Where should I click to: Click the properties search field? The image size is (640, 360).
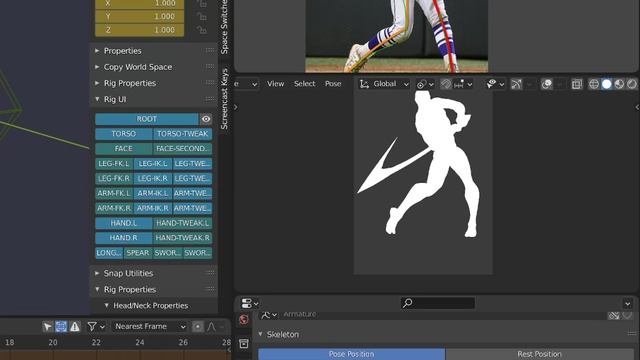coord(438,303)
